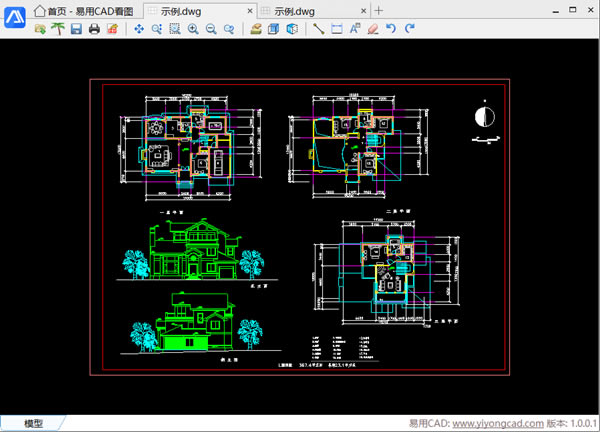This screenshot has width=600, height=432.
Task: Select the measure distance line tool
Action: tap(318, 29)
